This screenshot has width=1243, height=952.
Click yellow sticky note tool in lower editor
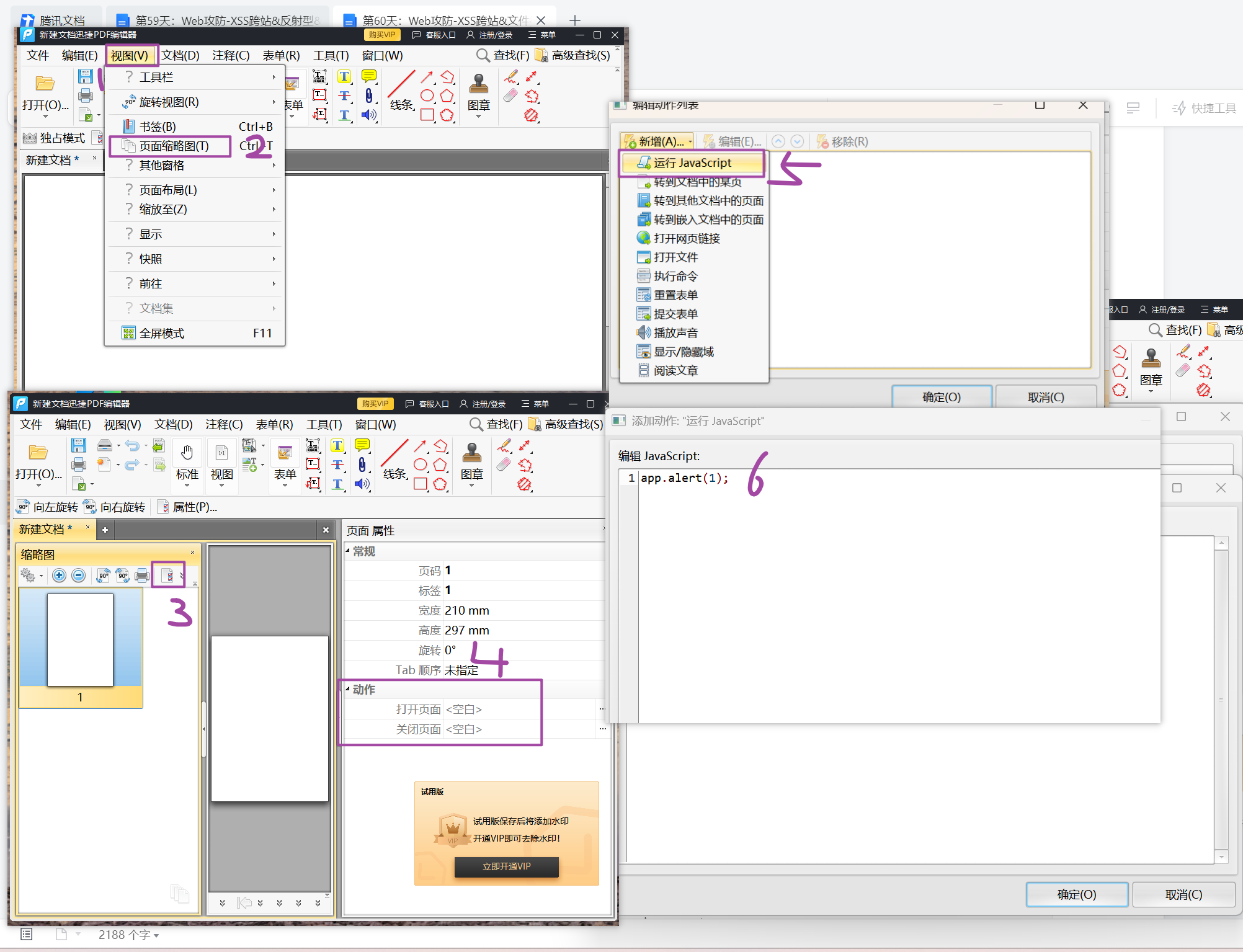[x=362, y=445]
